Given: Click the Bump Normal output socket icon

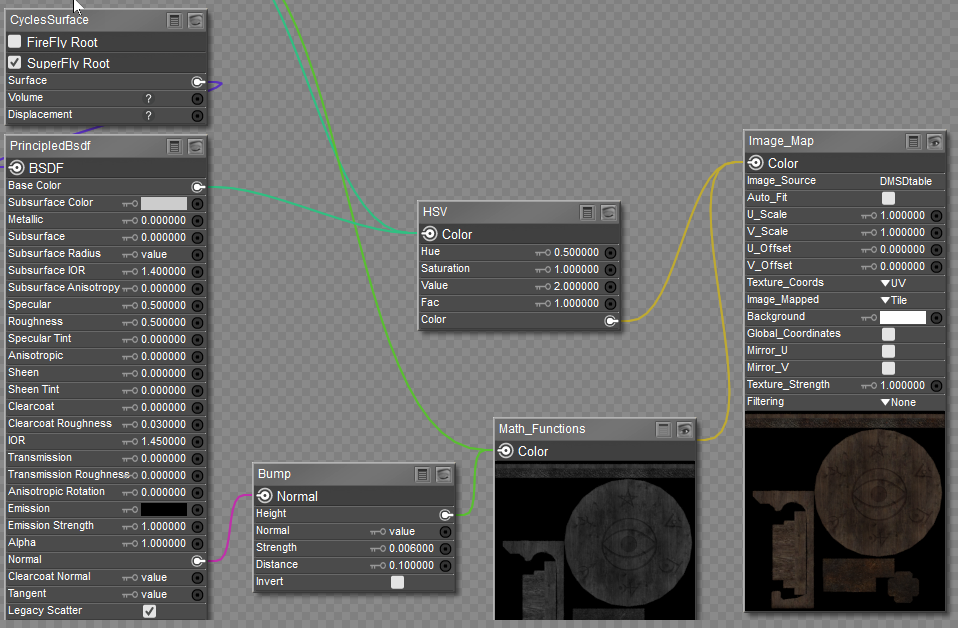Looking at the screenshot, I should click(265, 496).
